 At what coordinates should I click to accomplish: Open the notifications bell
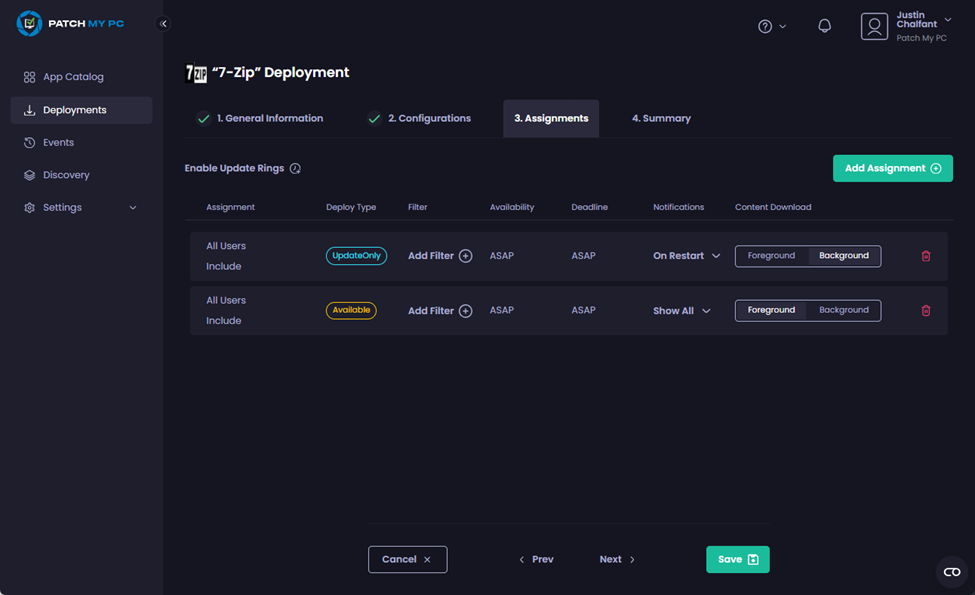coord(824,26)
